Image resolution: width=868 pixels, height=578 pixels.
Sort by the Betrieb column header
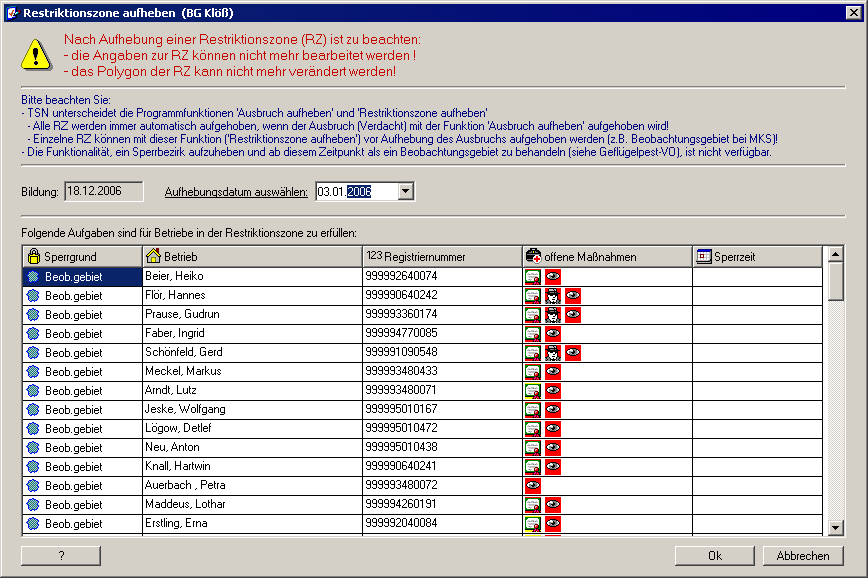click(x=252, y=256)
